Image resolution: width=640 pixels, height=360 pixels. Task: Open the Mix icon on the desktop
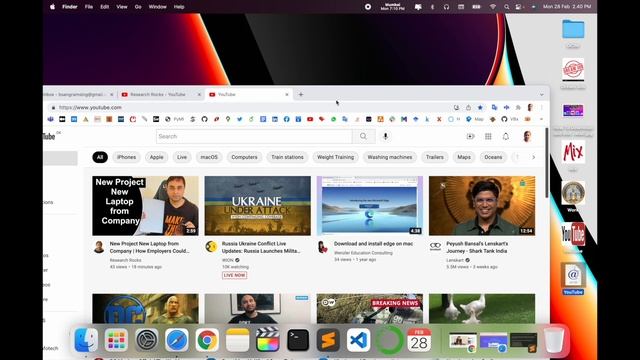click(x=573, y=152)
